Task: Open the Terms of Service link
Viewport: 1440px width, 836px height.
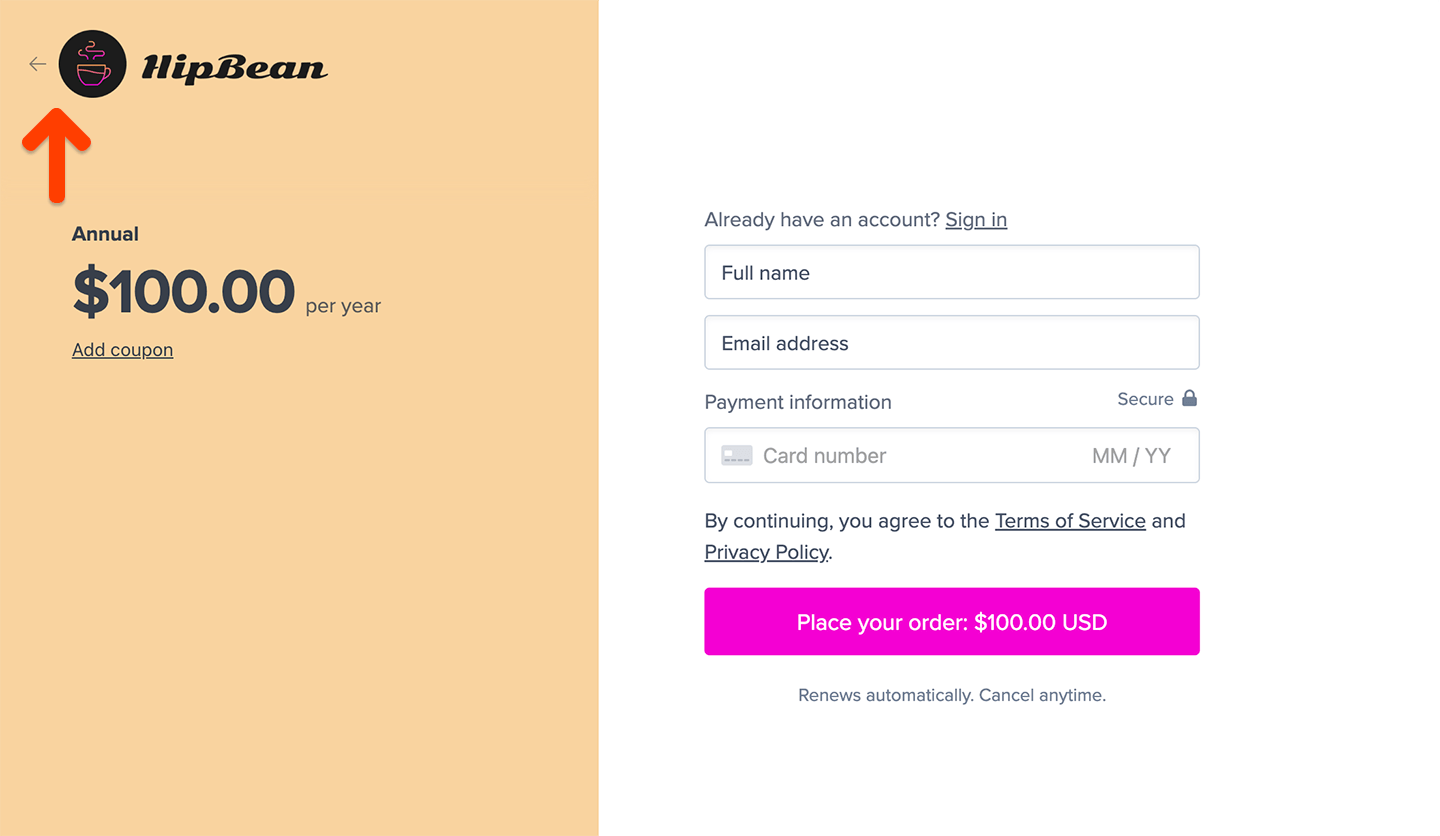Action: tap(1070, 521)
